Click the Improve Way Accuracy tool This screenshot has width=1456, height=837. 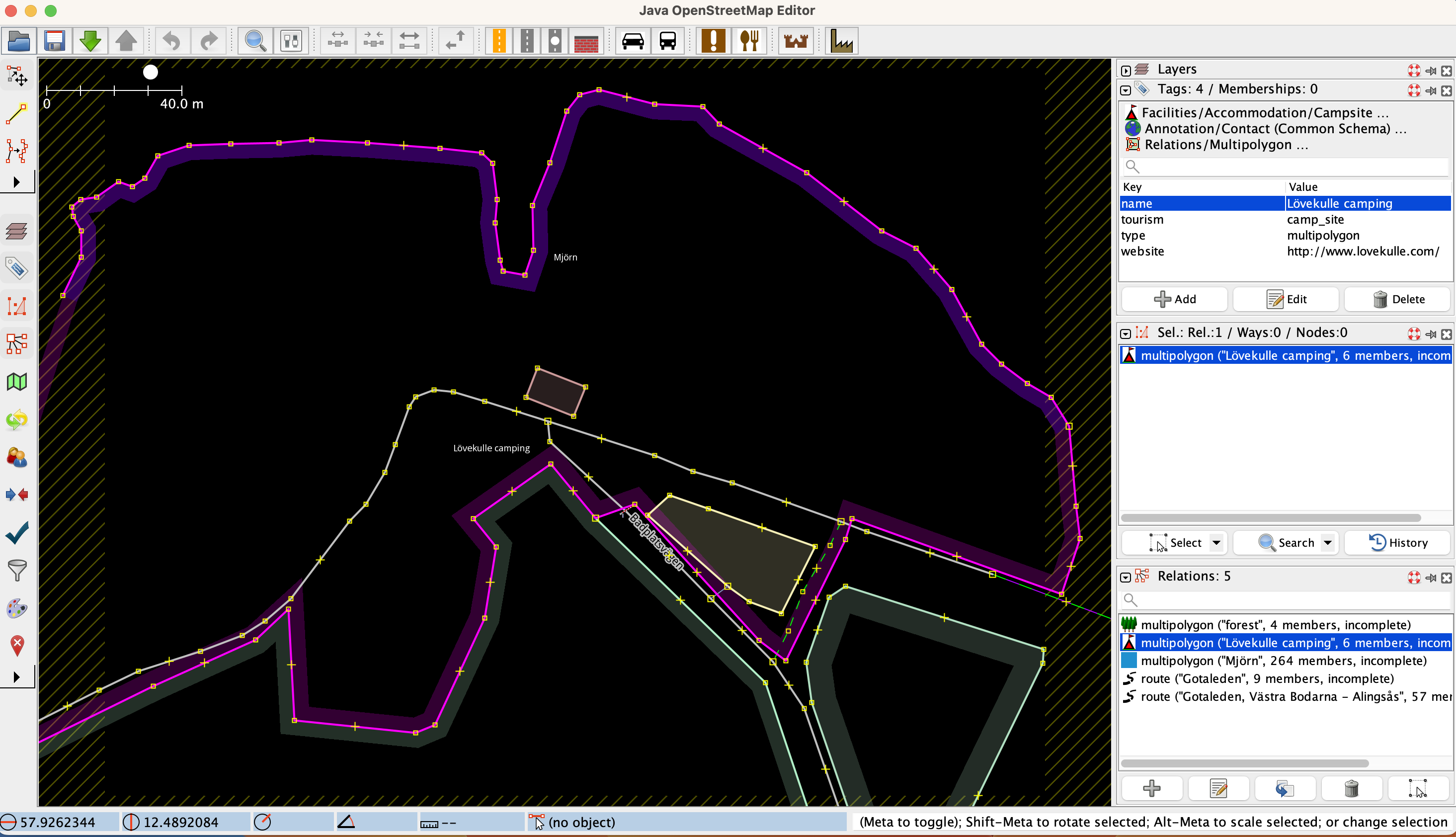coord(17,151)
